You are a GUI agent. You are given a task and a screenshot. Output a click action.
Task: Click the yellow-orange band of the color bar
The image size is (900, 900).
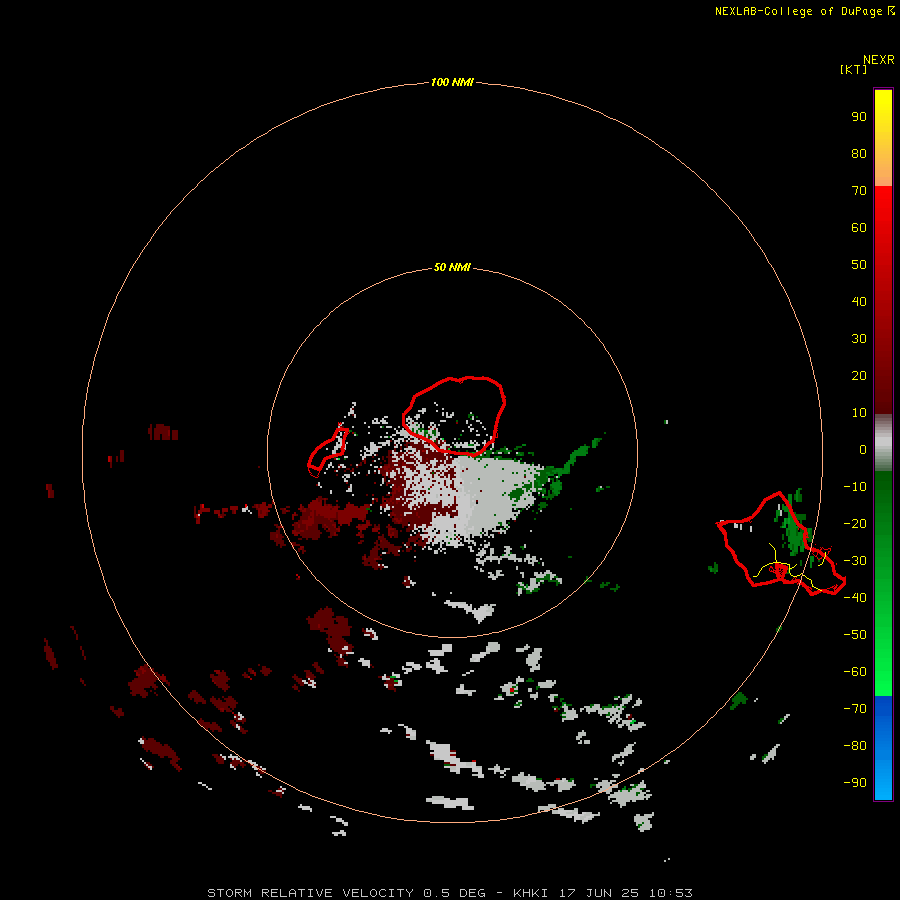click(883, 138)
